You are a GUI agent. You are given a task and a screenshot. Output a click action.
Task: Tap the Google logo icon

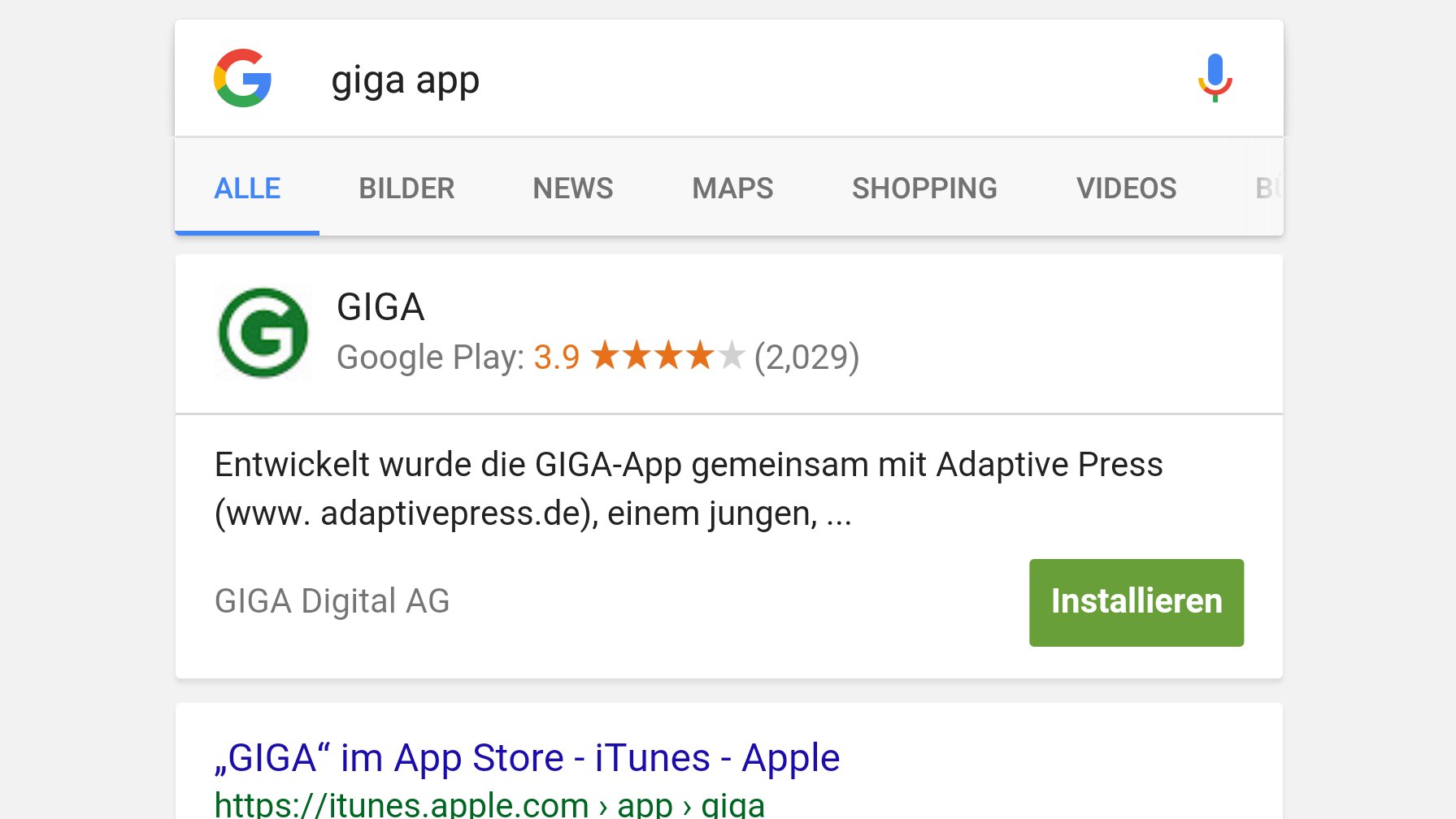click(x=242, y=78)
